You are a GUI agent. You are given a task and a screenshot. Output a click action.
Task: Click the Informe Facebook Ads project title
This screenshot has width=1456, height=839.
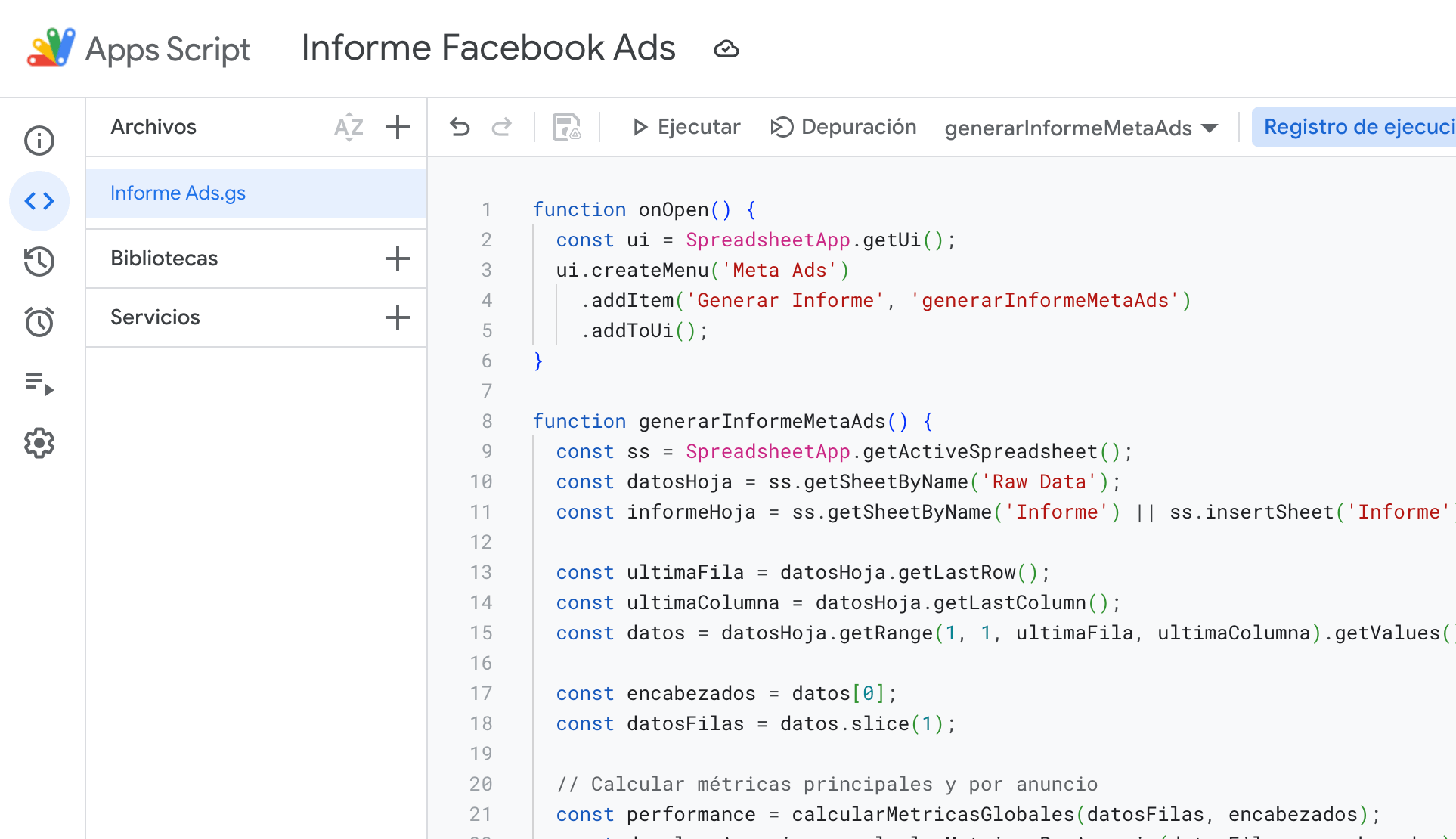point(488,48)
